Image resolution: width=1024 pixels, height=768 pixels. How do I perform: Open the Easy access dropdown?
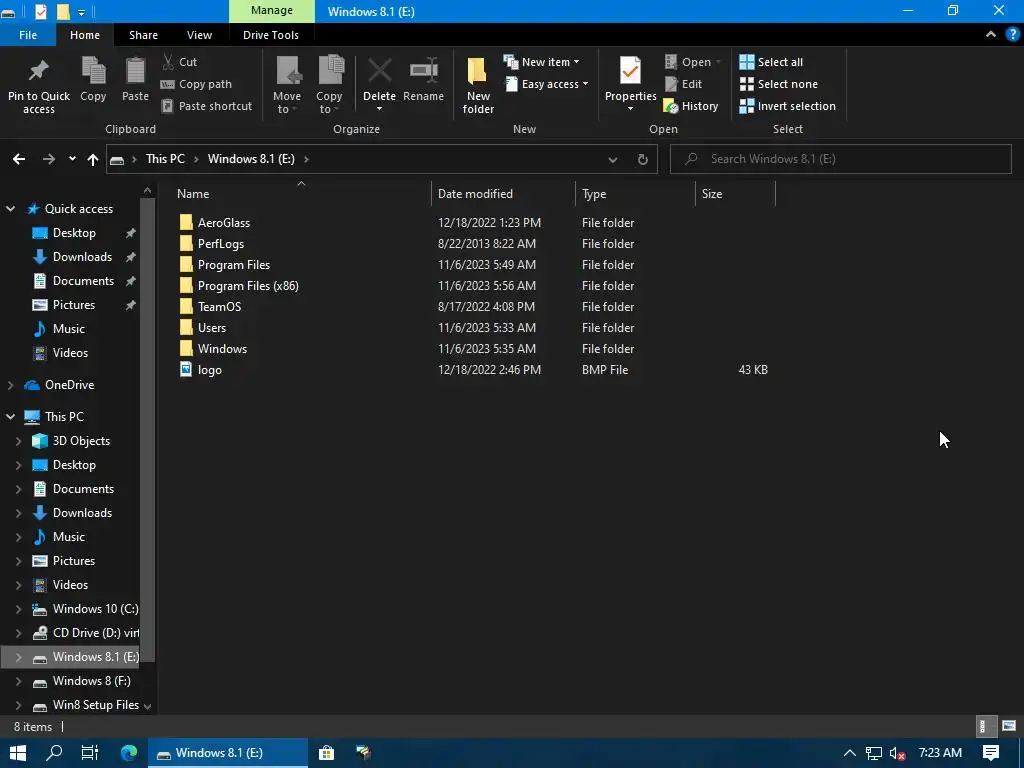point(547,84)
